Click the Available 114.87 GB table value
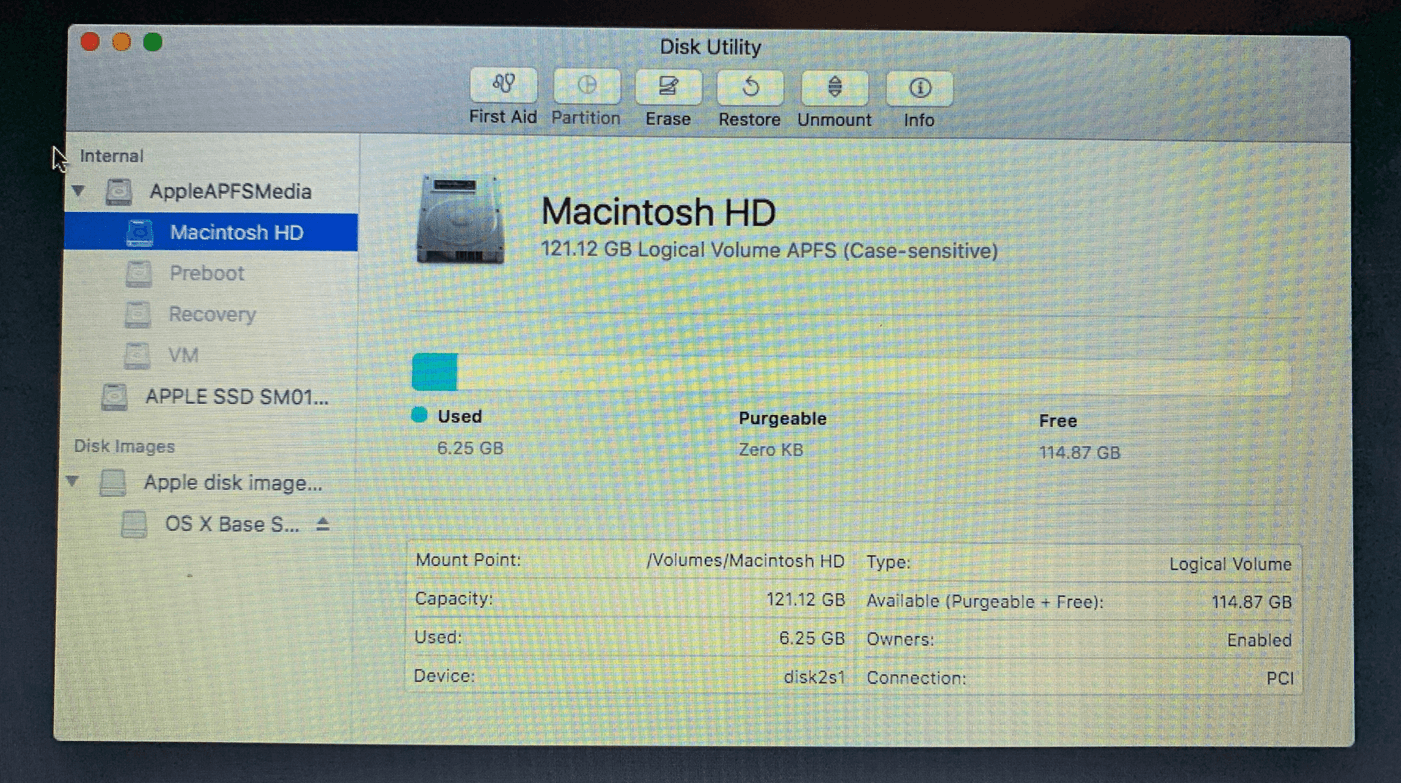The image size is (1401, 783). click(1251, 602)
